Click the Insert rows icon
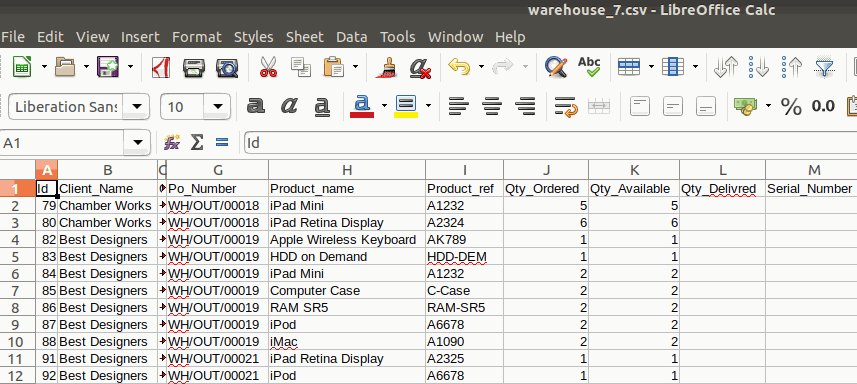Viewport: 857px width, 384px height. click(629, 67)
